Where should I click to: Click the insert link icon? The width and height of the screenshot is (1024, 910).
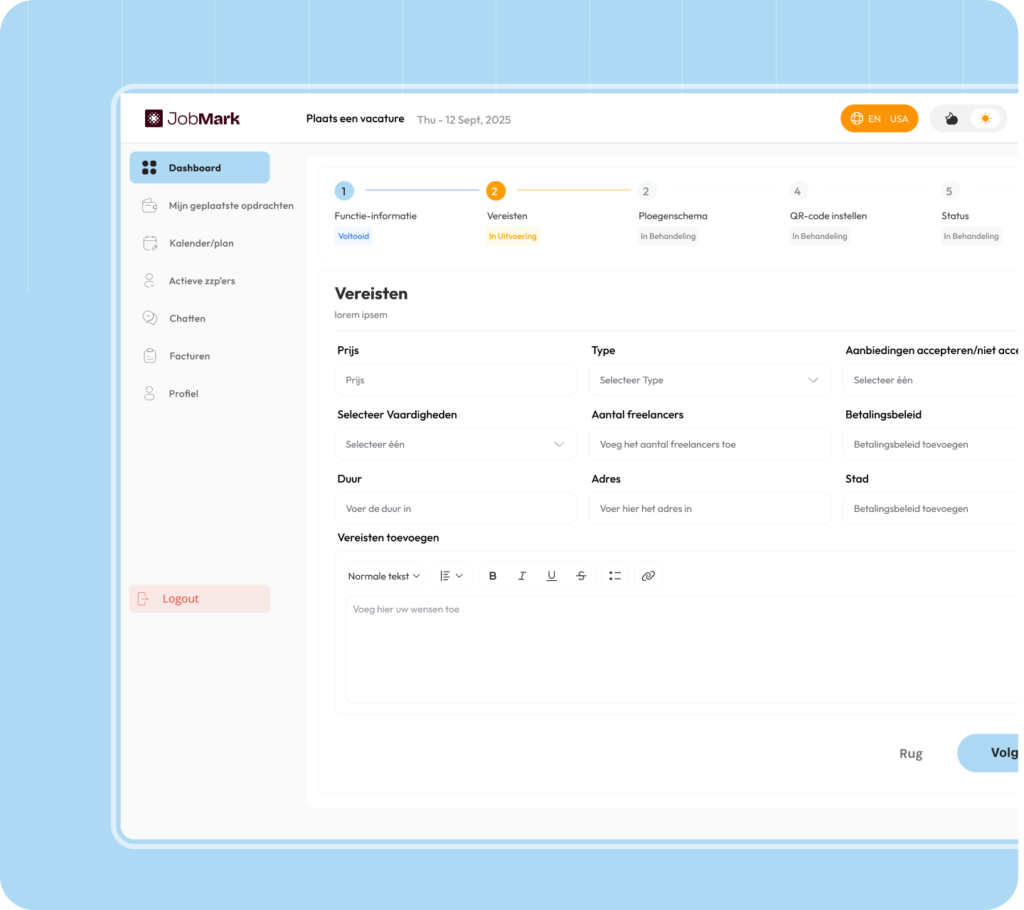point(648,576)
